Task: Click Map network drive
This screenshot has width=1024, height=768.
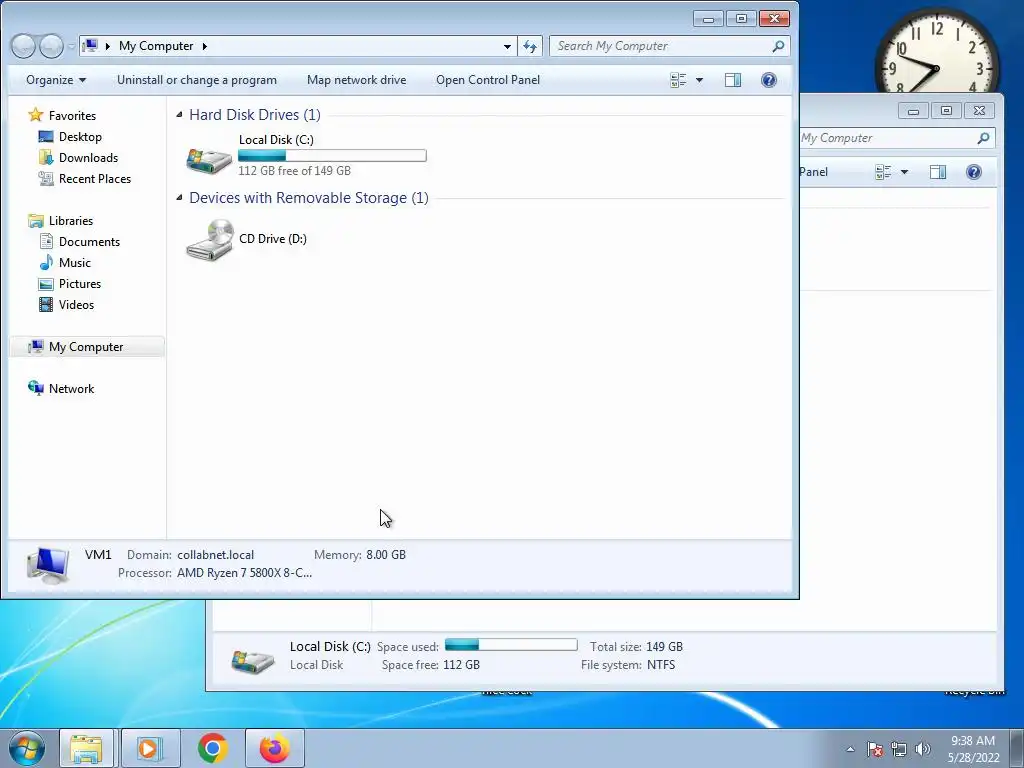Action: click(357, 80)
